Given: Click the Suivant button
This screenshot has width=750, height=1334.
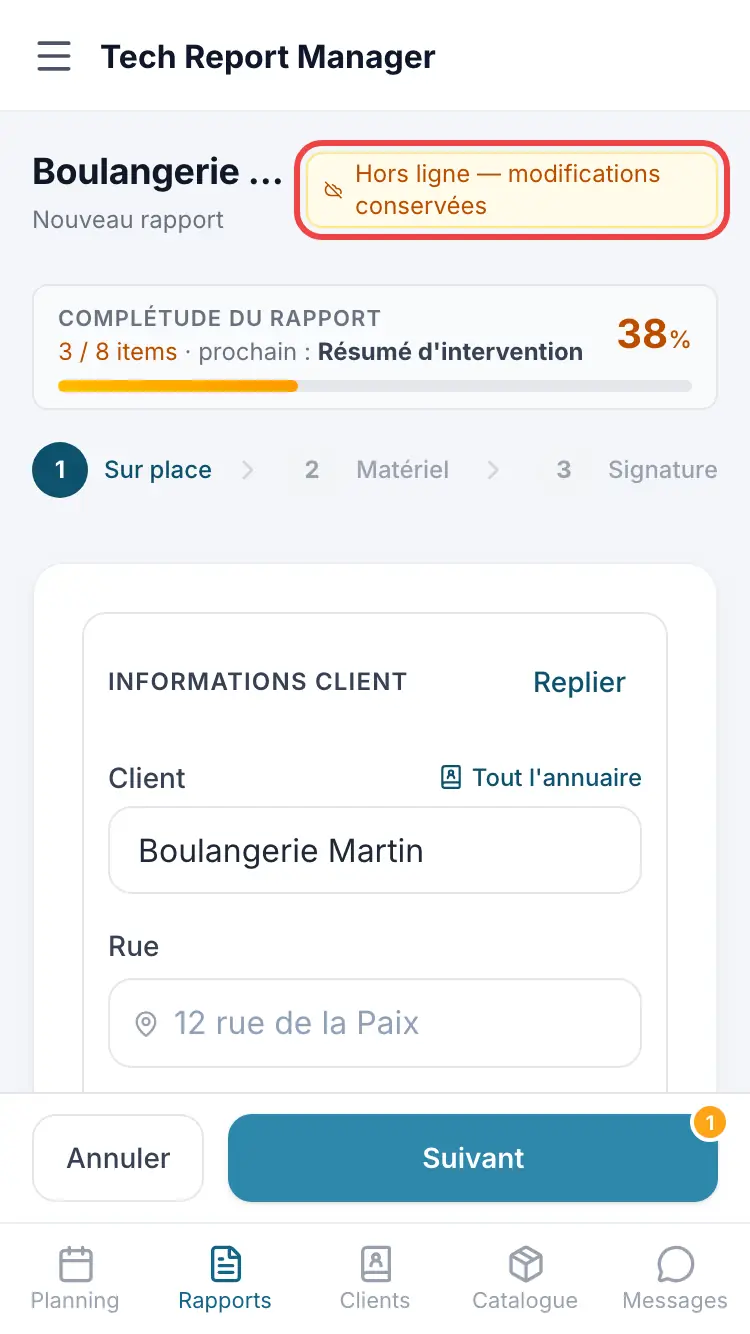Looking at the screenshot, I should click(x=473, y=1158).
